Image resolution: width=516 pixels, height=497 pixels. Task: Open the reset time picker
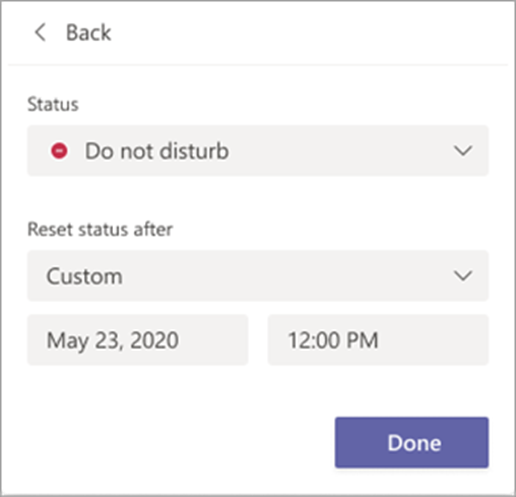pyautogui.click(x=378, y=340)
